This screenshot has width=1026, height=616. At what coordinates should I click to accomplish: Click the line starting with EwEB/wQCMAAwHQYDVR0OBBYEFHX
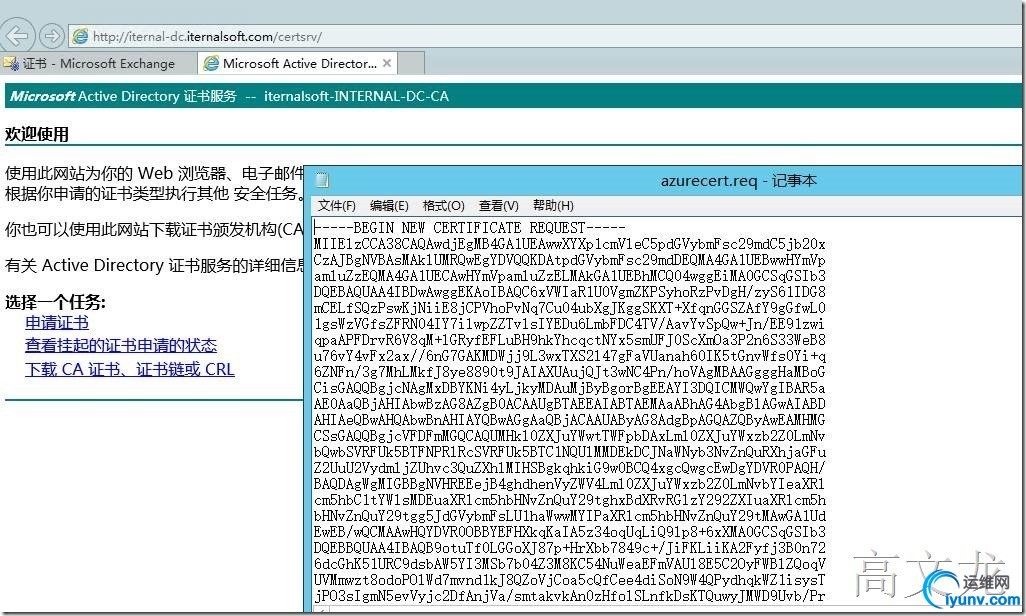click(569, 532)
